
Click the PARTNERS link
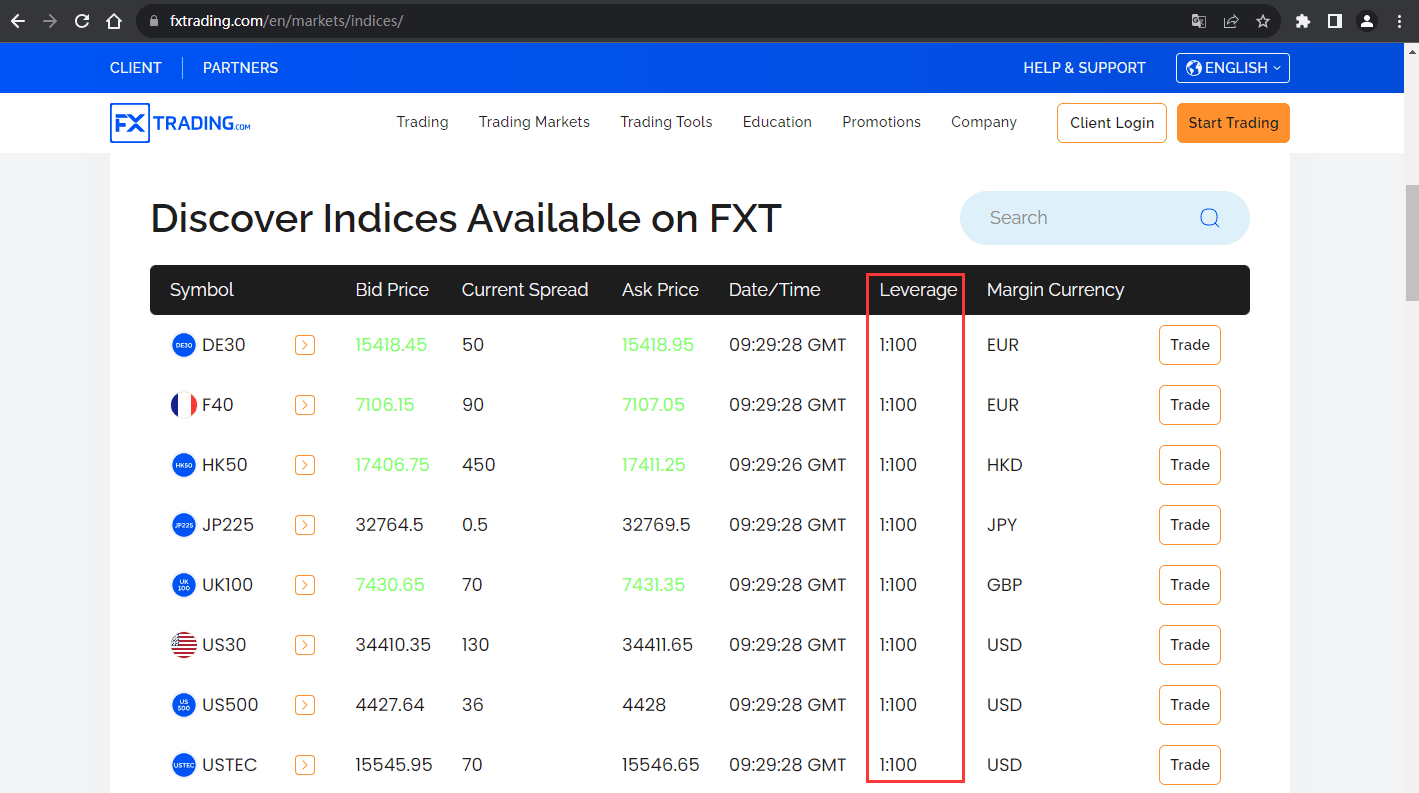(240, 68)
